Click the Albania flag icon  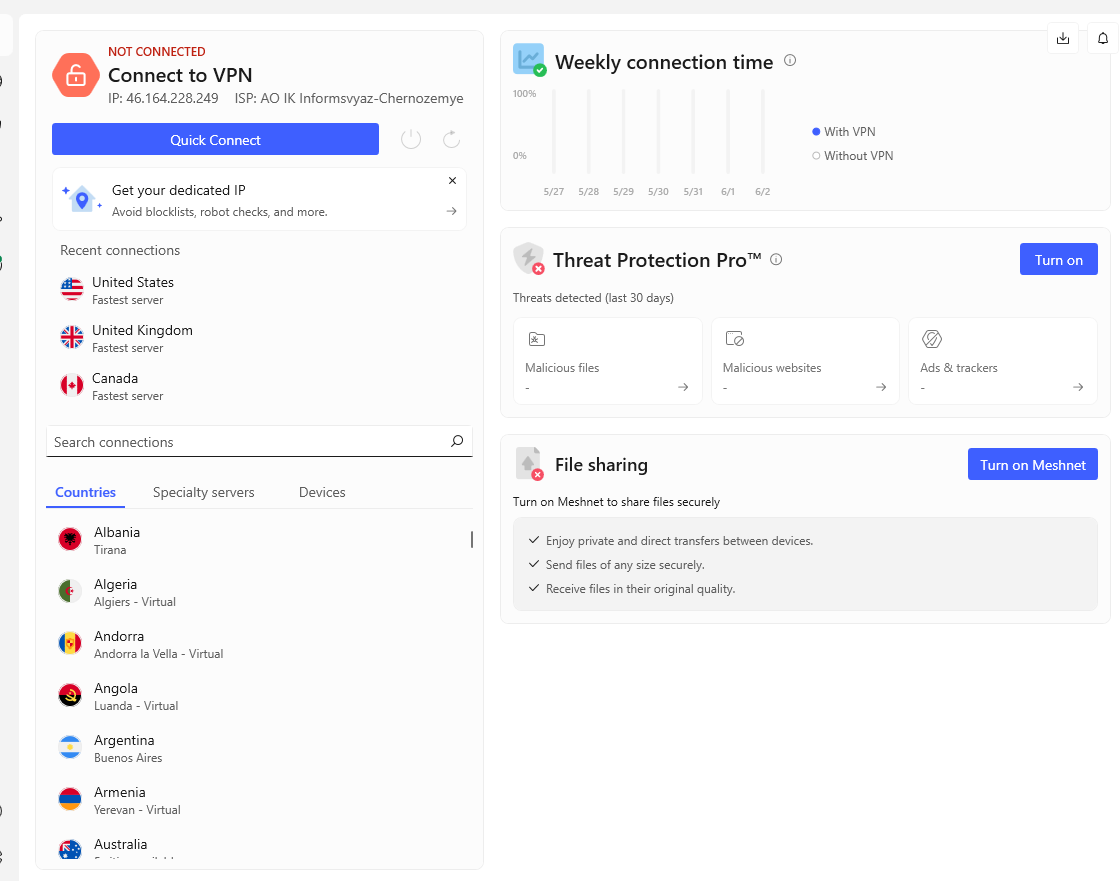[70, 539]
